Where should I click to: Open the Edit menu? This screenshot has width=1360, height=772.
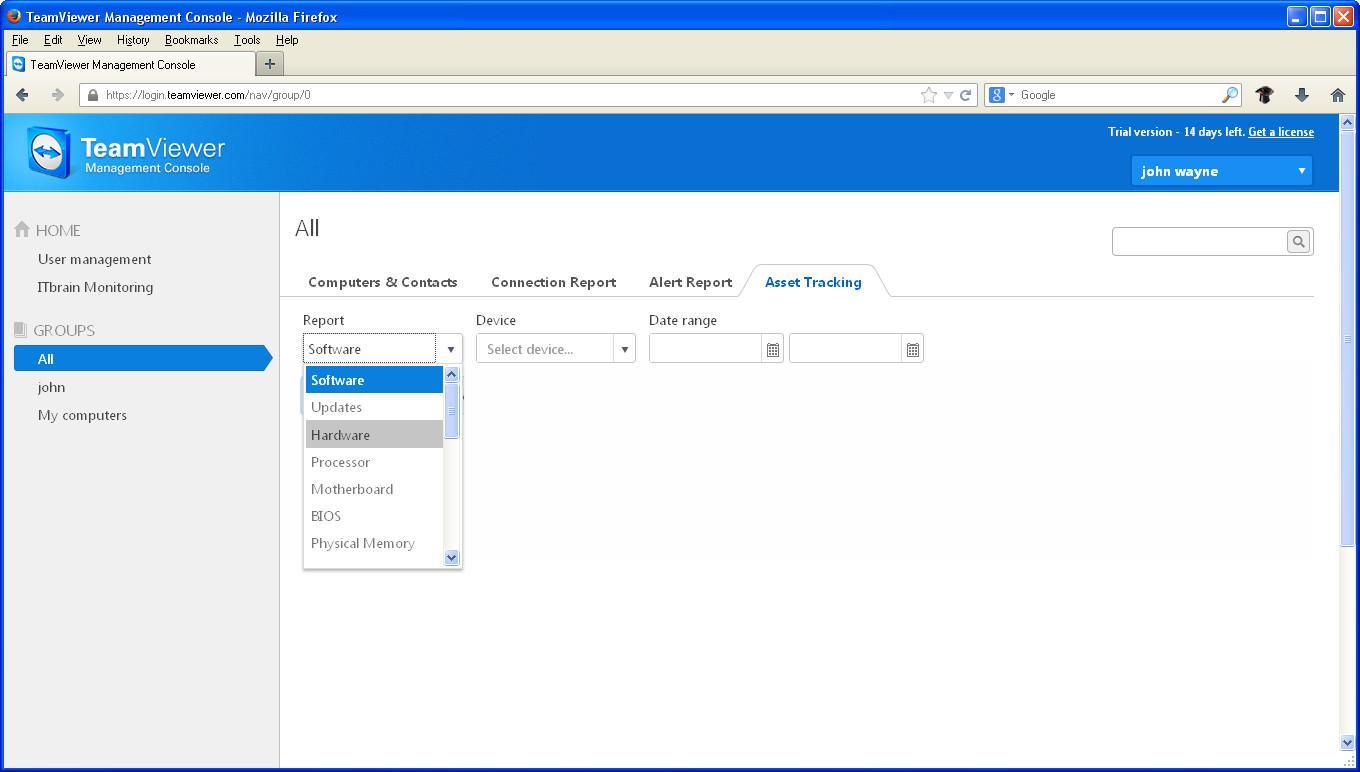click(53, 40)
